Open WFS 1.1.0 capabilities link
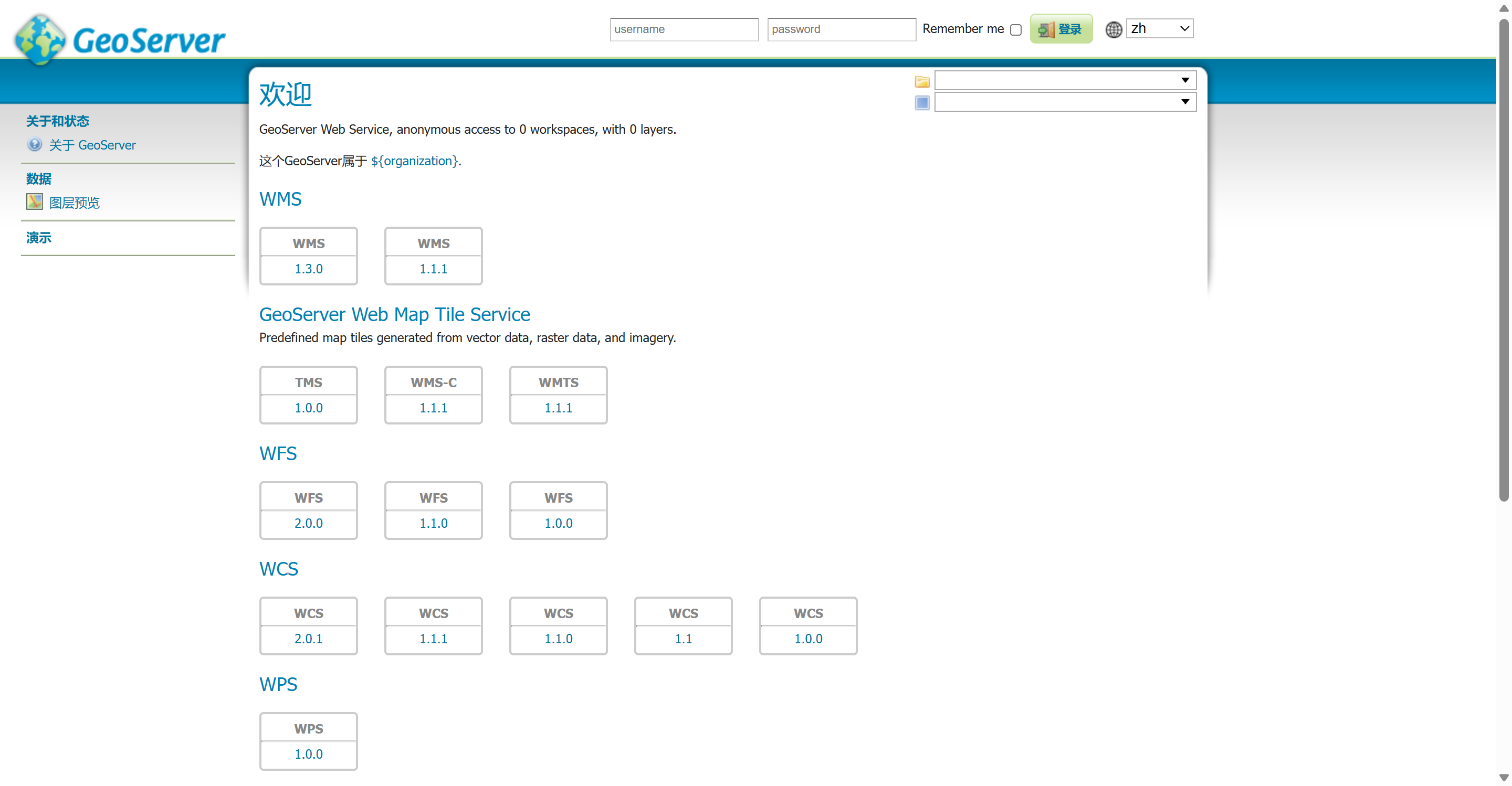Image resolution: width=1512 pixels, height=786 pixels. [433, 523]
